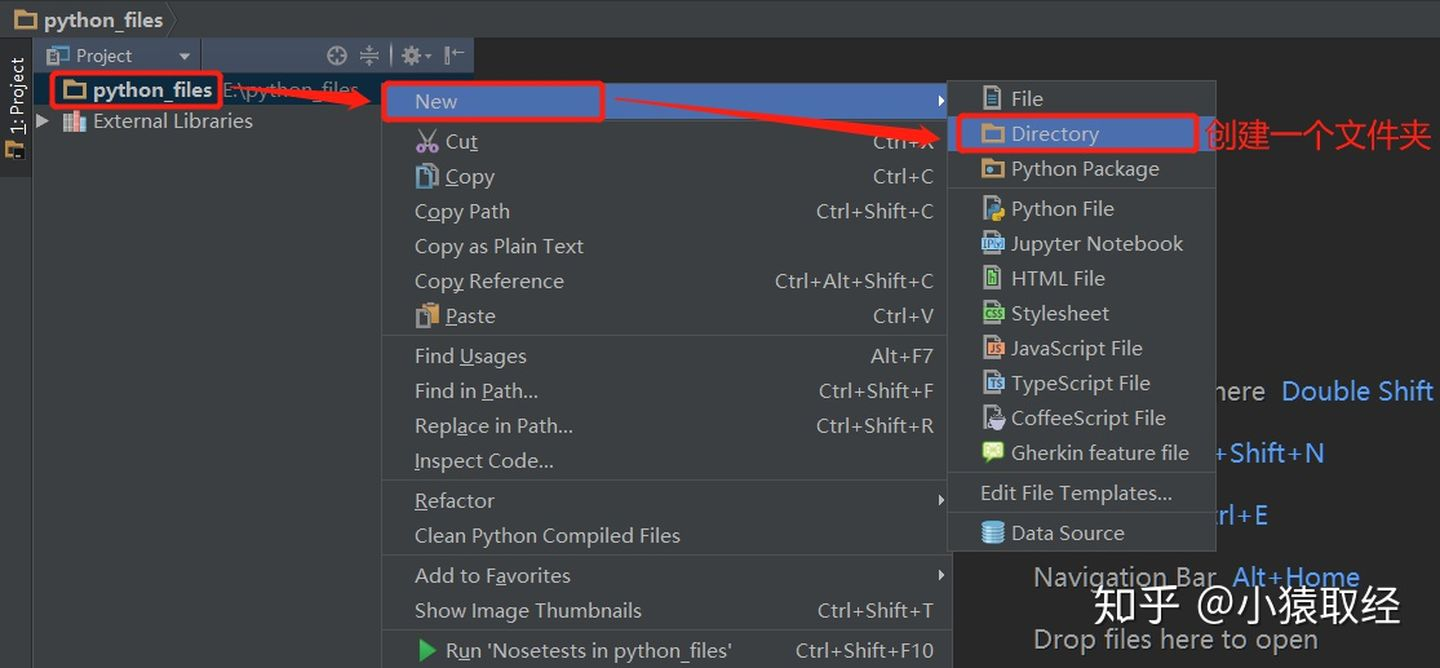Choose Jupyter Notebook from New submenu
Viewport: 1440px width, 668px height.
tap(1096, 244)
